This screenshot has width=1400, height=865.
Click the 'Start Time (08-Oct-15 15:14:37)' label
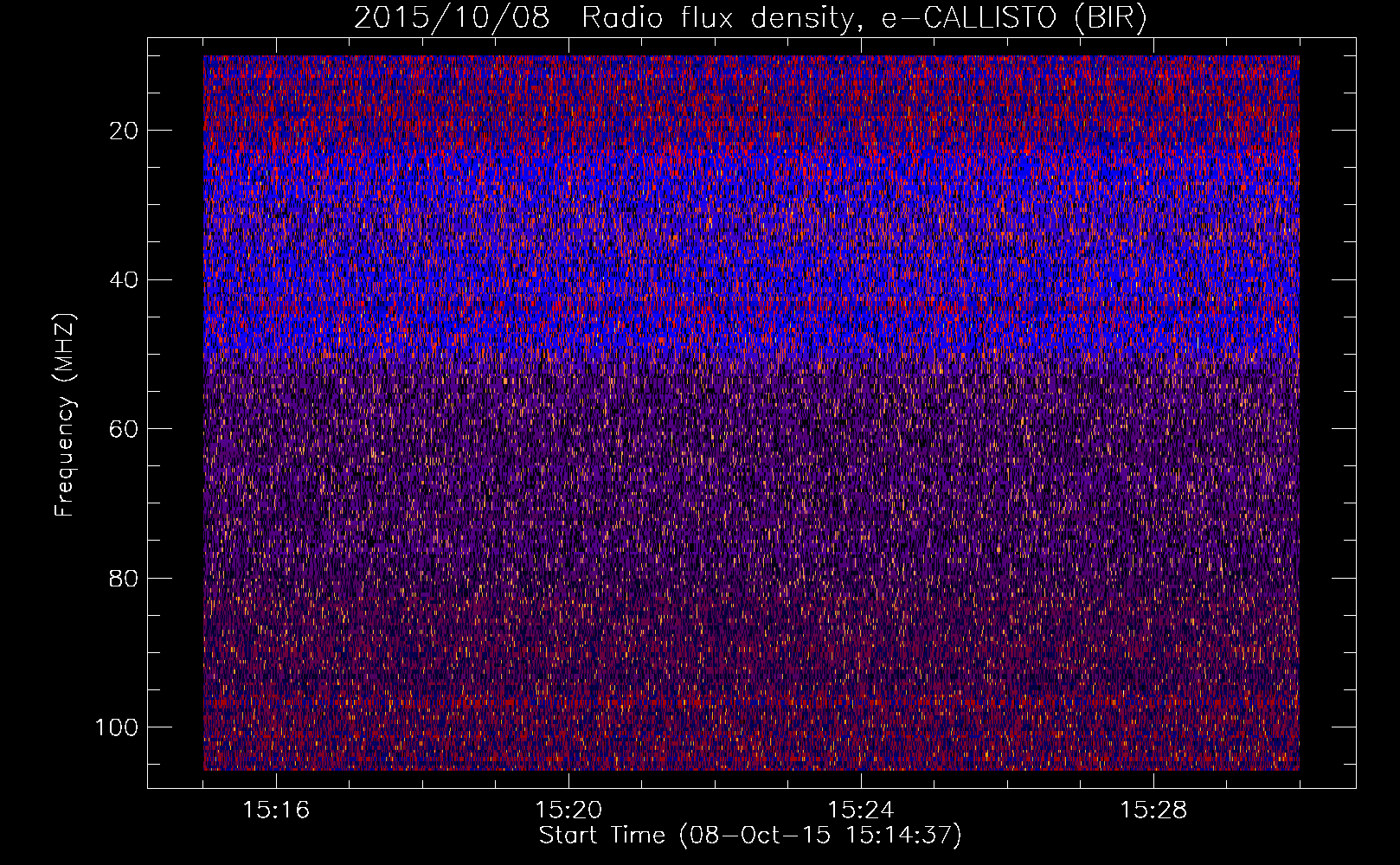pos(750,836)
